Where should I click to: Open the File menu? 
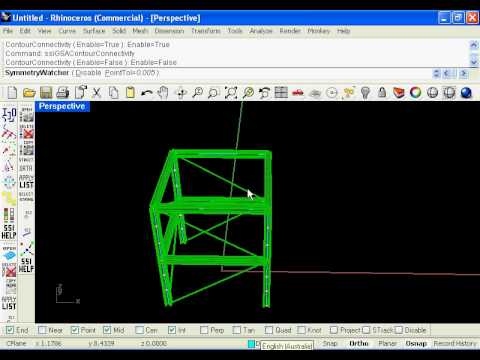(x=8, y=31)
